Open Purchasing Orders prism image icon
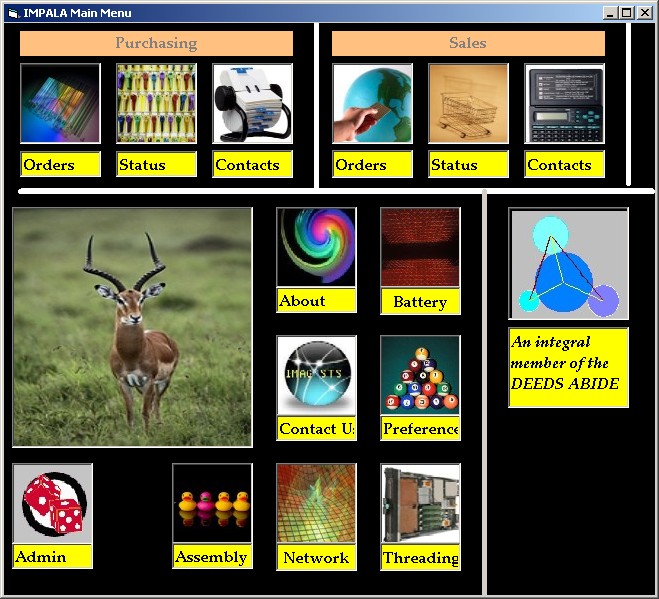The image size is (659, 599). (x=60, y=103)
